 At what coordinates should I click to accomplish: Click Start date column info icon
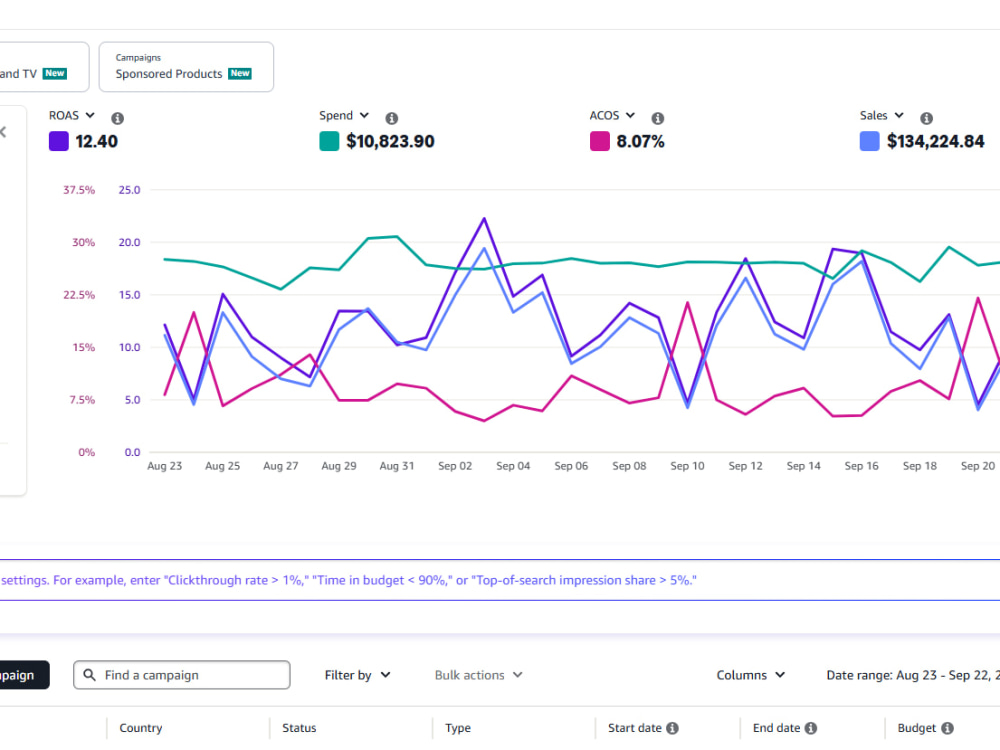tap(672, 728)
